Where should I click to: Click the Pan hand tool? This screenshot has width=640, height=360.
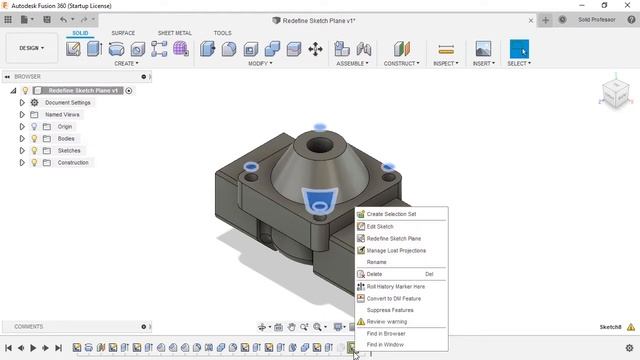(x=291, y=327)
